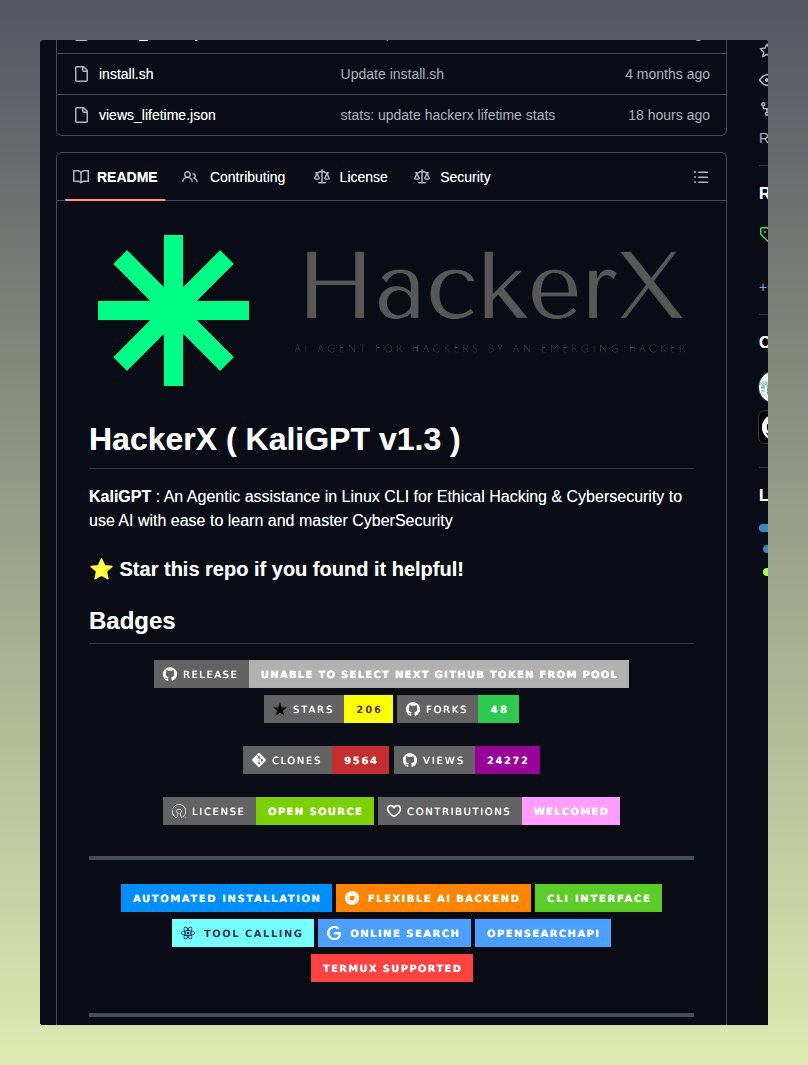Click the 'Unable to select next GitHub token' badge text

(x=439, y=674)
